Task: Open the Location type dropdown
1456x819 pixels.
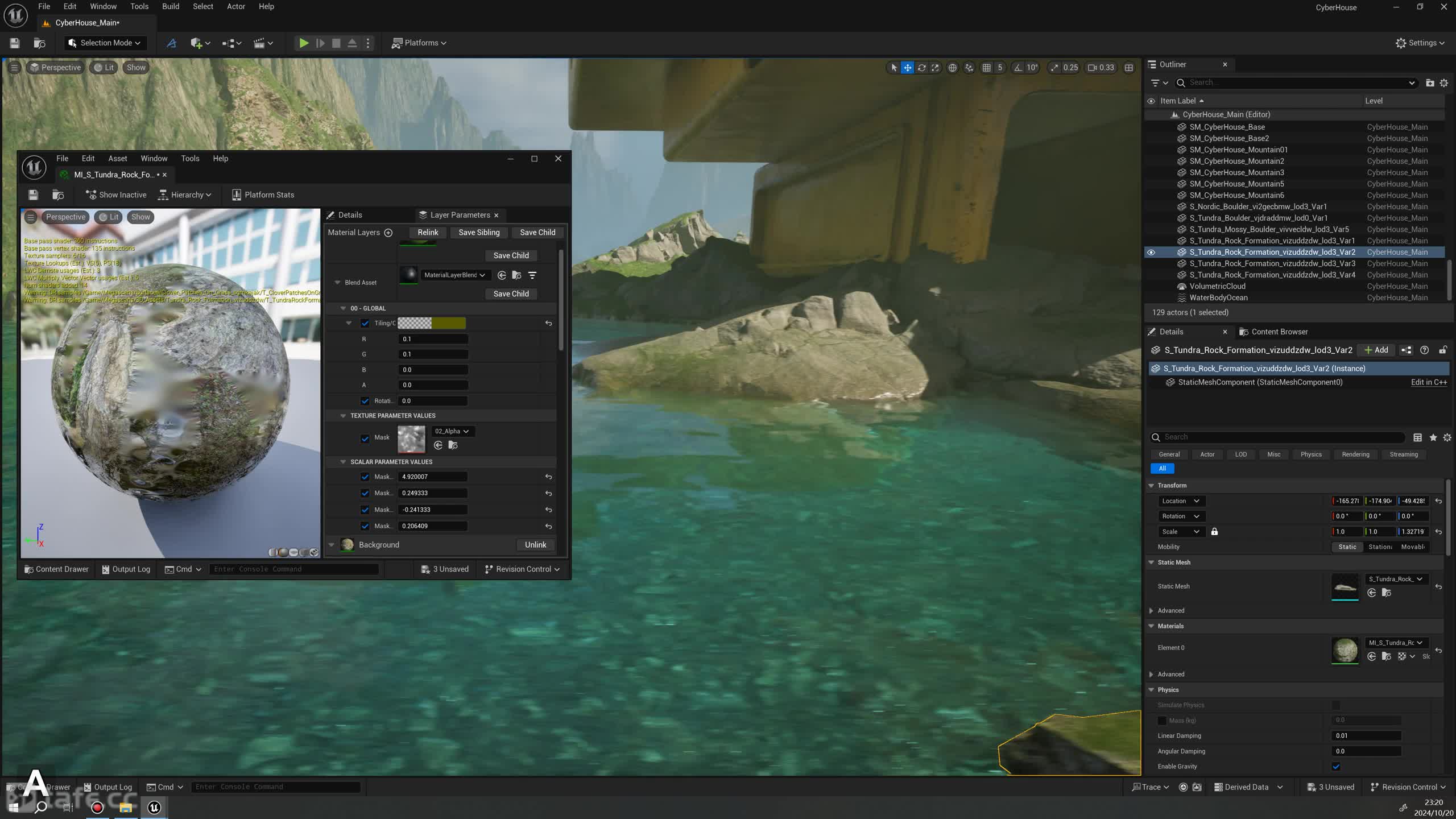Action: click(x=1181, y=501)
